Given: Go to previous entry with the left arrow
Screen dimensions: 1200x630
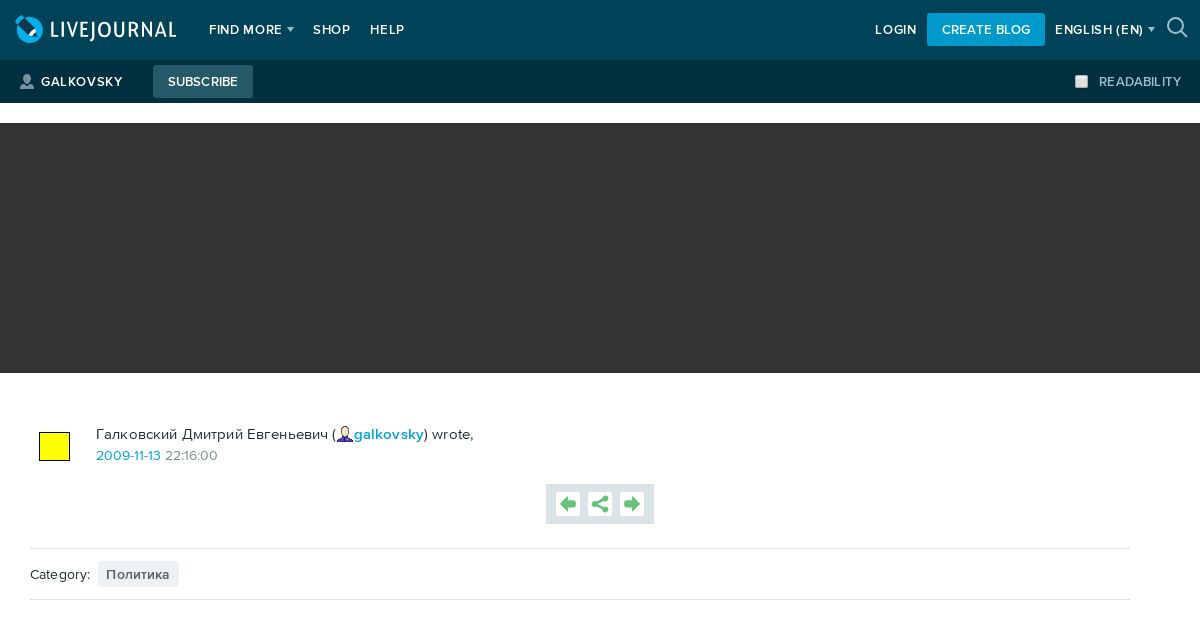Looking at the screenshot, I should coord(568,504).
